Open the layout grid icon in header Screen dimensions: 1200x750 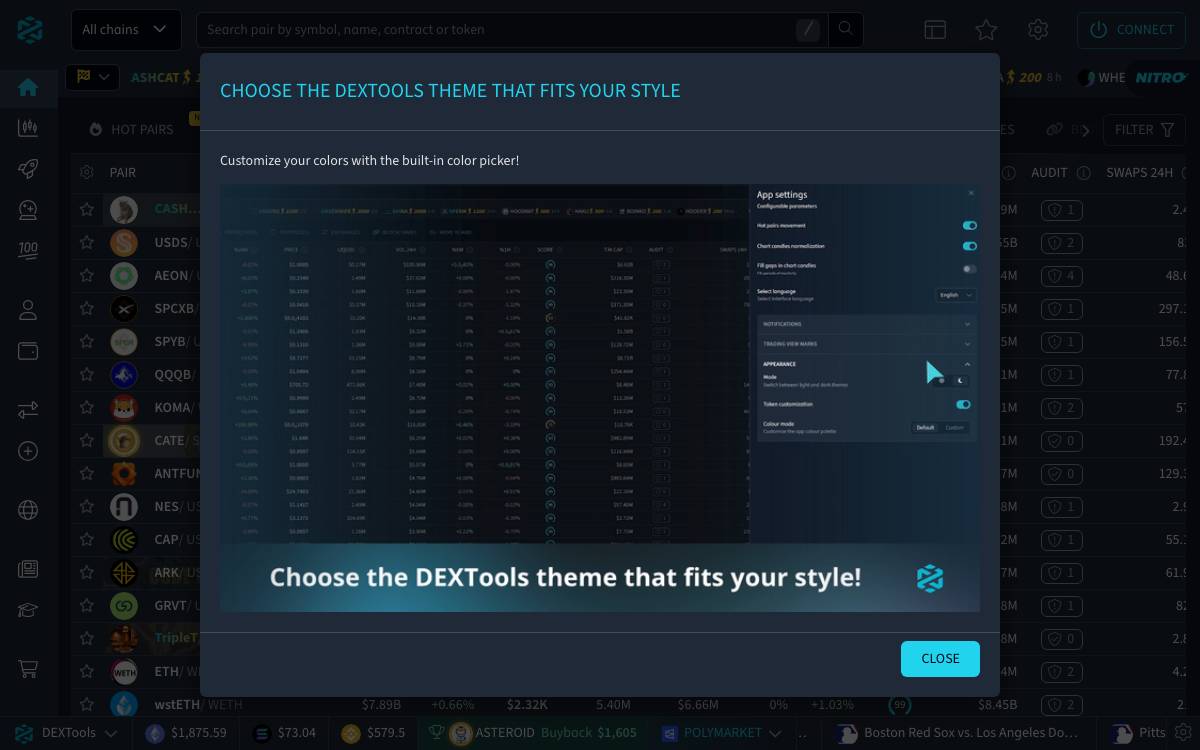click(x=935, y=30)
